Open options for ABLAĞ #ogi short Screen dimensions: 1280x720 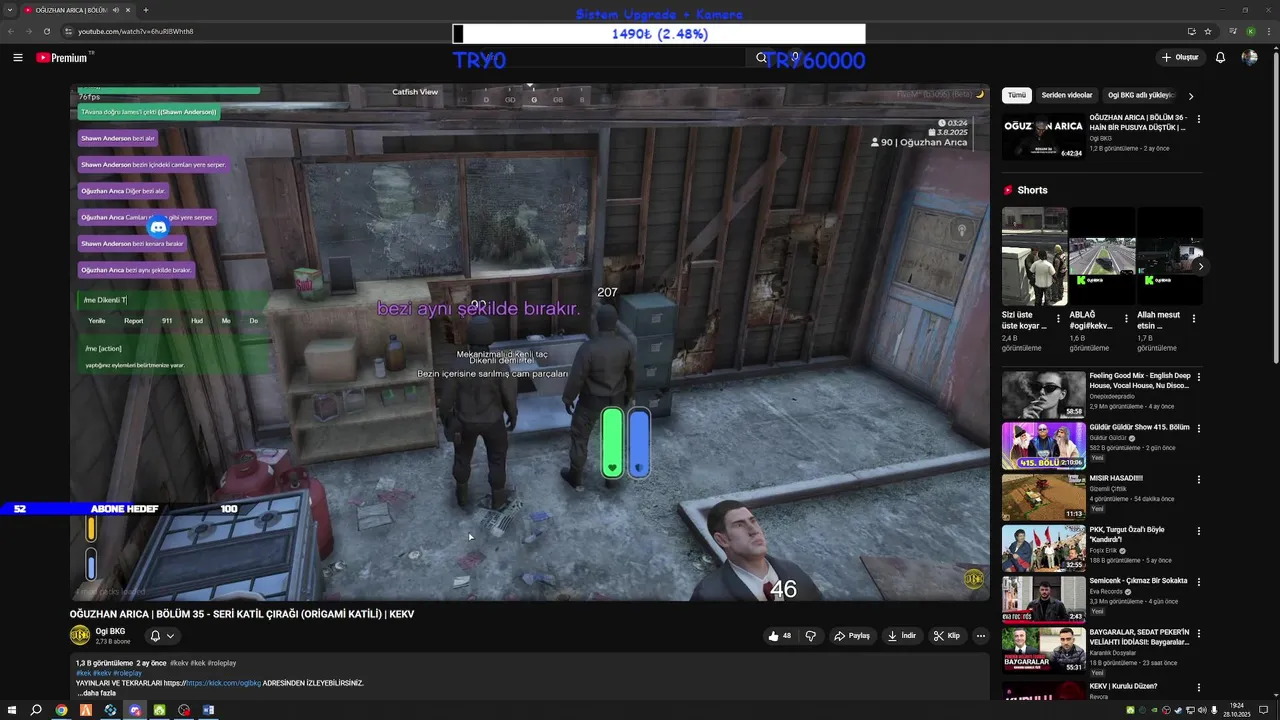click(1126, 319)
